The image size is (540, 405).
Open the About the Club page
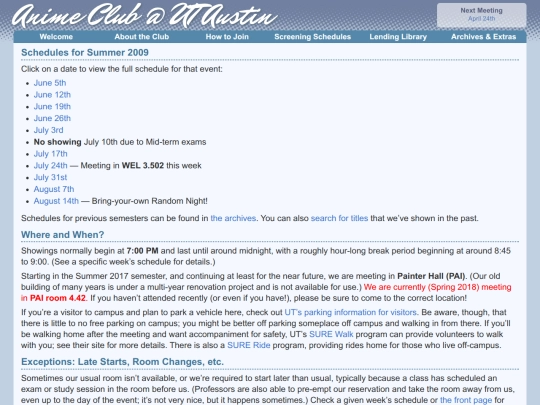coord(142,37)
